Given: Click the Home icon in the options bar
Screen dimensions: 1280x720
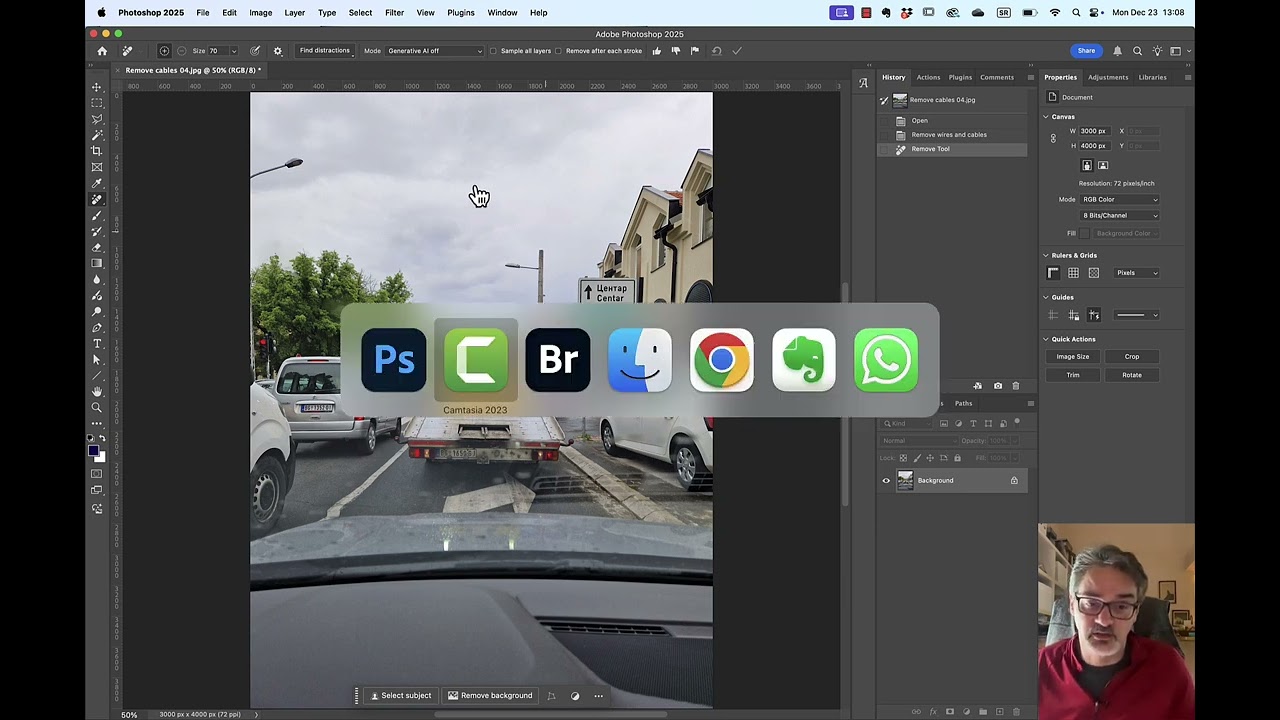Looking at the screenshot, I should pos(102,50).
